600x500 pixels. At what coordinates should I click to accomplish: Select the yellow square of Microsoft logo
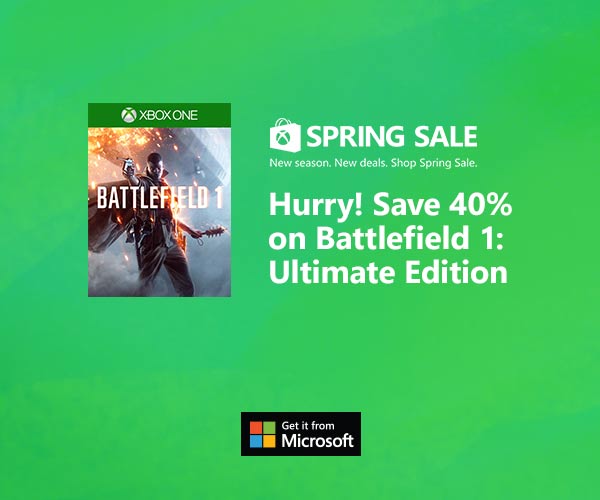pos(269,441)
